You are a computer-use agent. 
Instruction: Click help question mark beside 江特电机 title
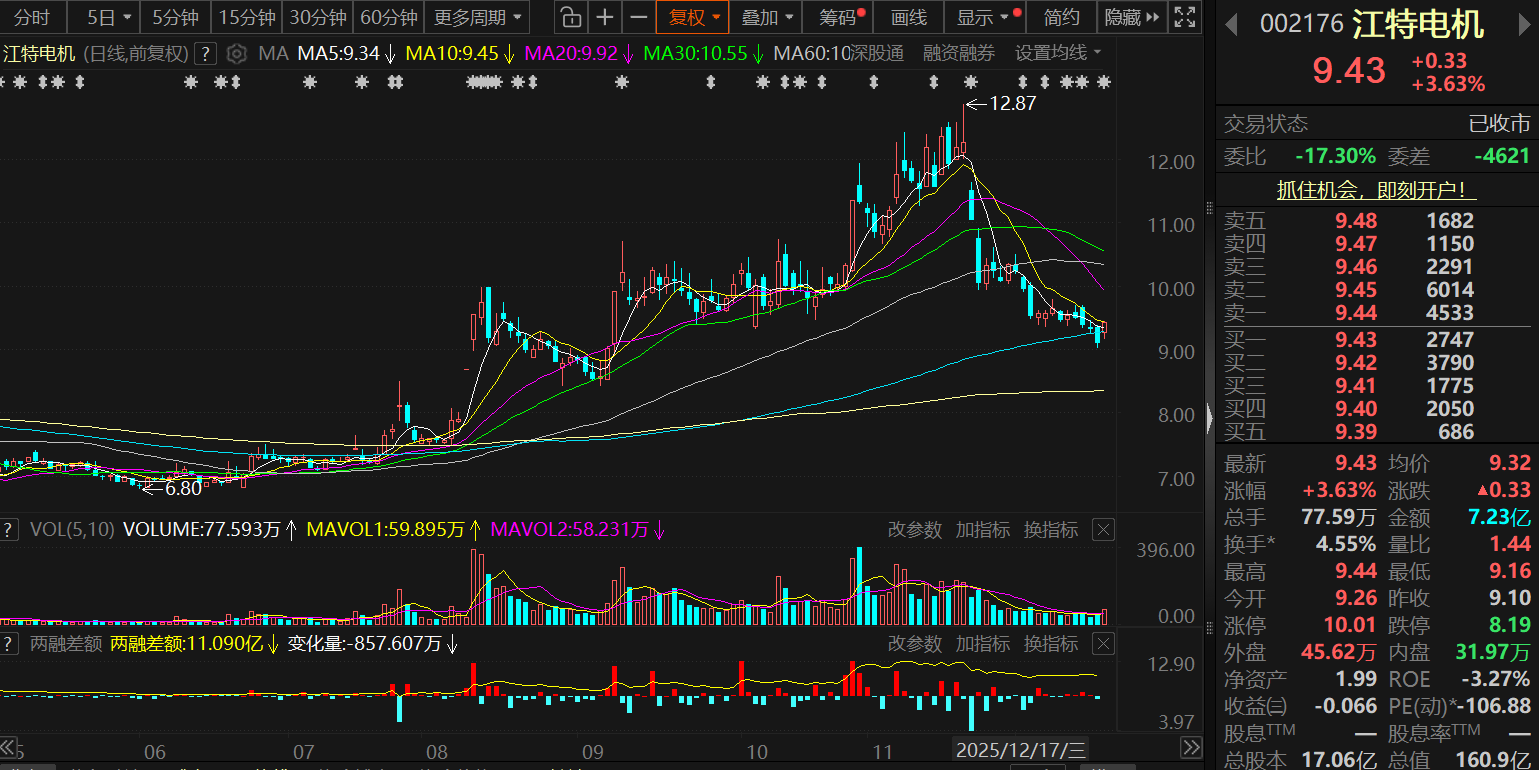point(205,54)
